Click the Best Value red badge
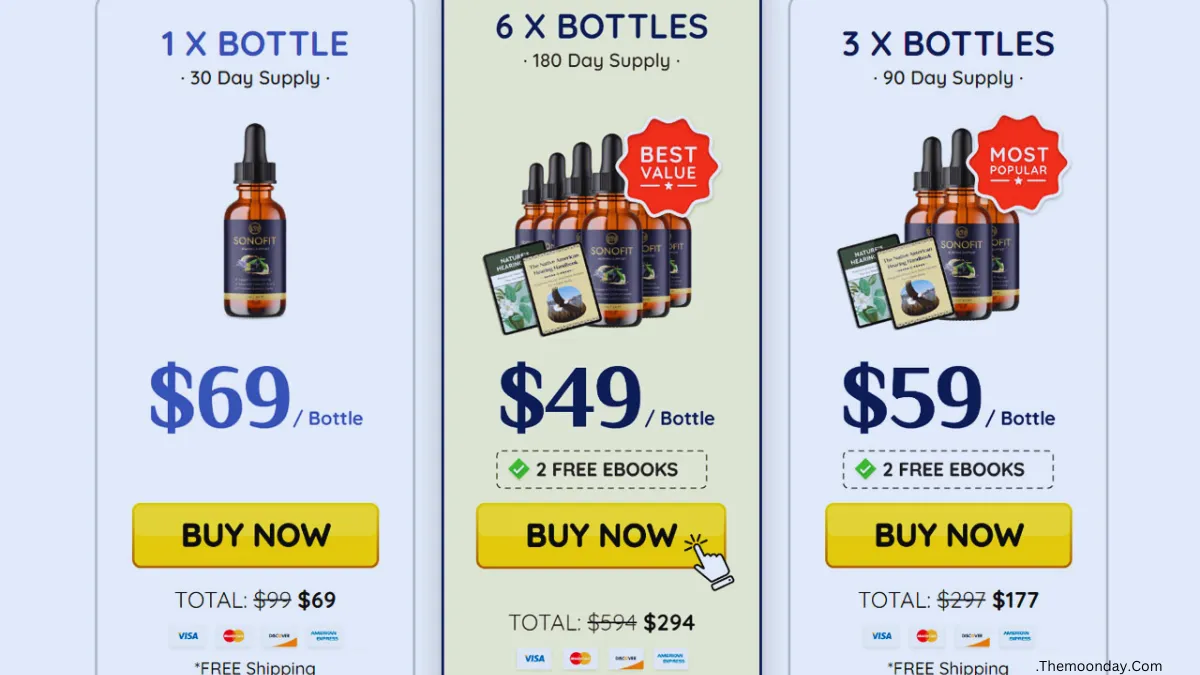The width and height of the screenshot is (1200, 675). pos(667,167)
